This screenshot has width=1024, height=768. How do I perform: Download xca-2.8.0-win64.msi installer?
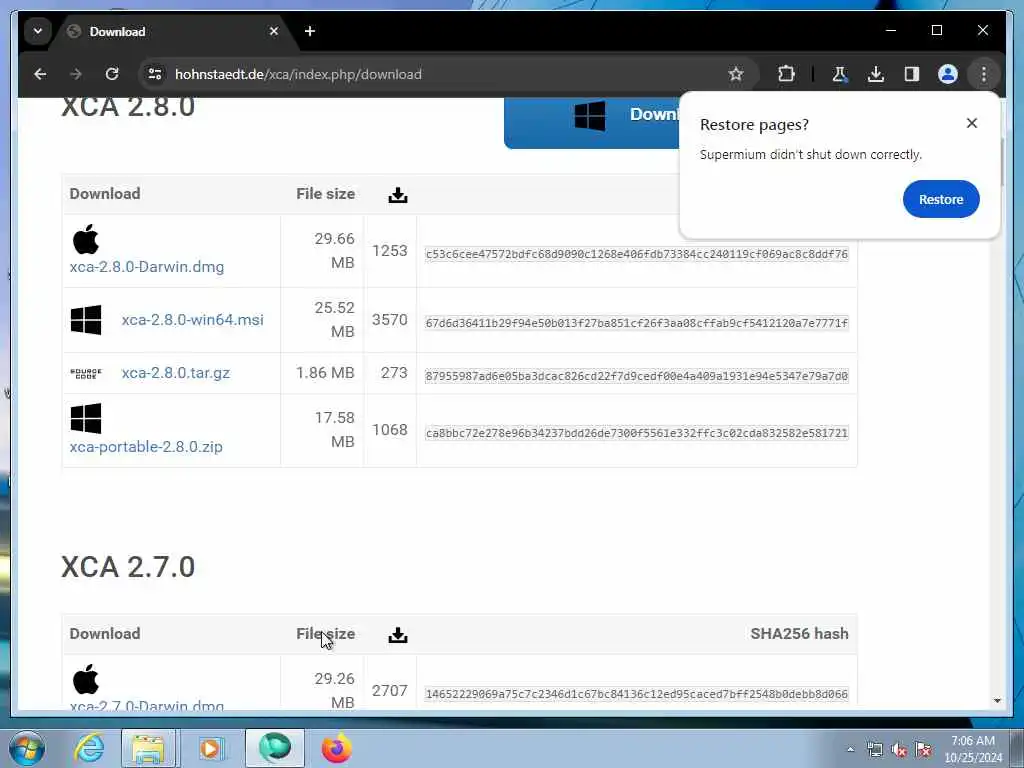[x=193, y=320]
